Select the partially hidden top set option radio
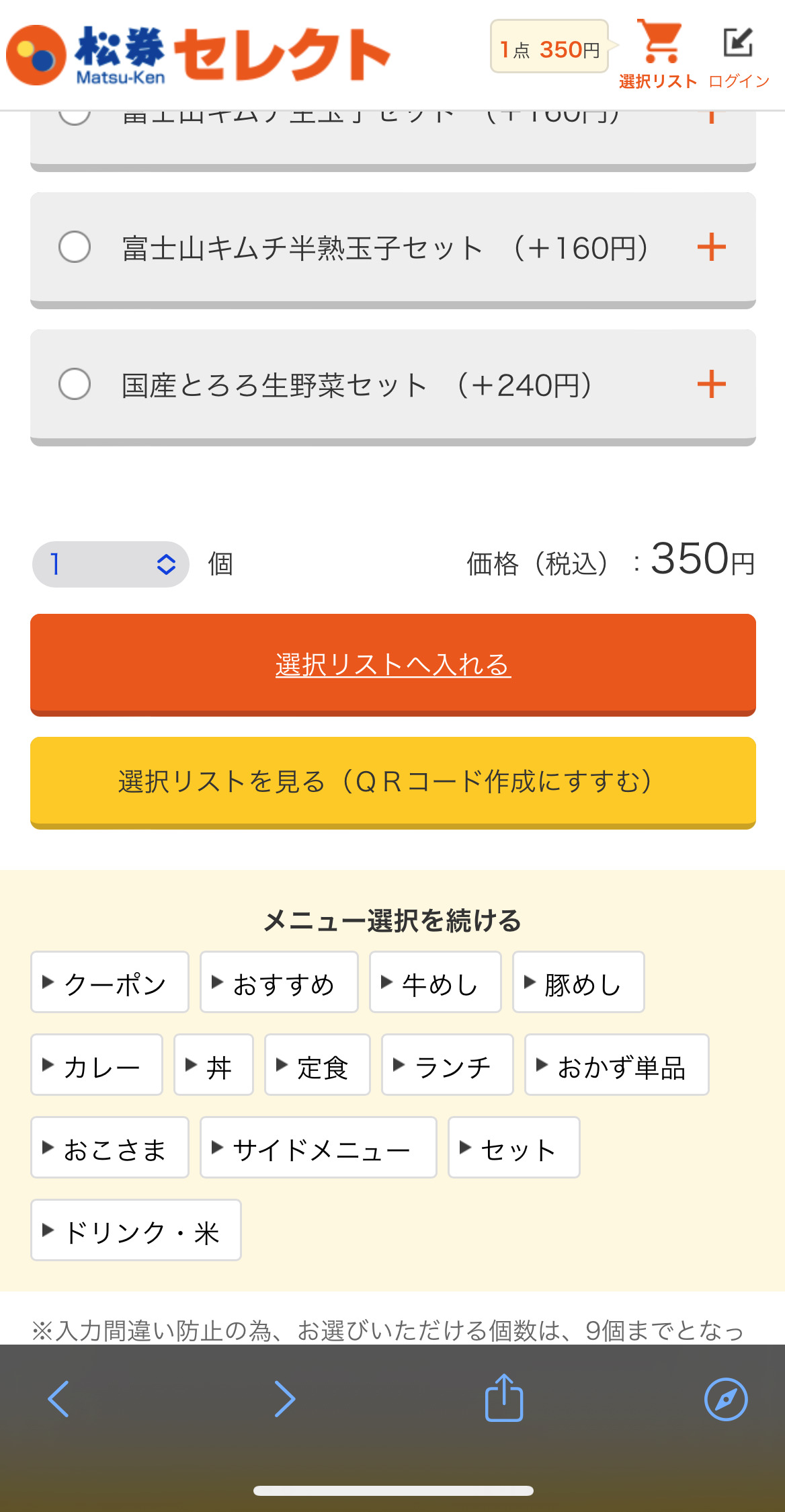Screen dimensions: 785x1512 click(75, 117)
